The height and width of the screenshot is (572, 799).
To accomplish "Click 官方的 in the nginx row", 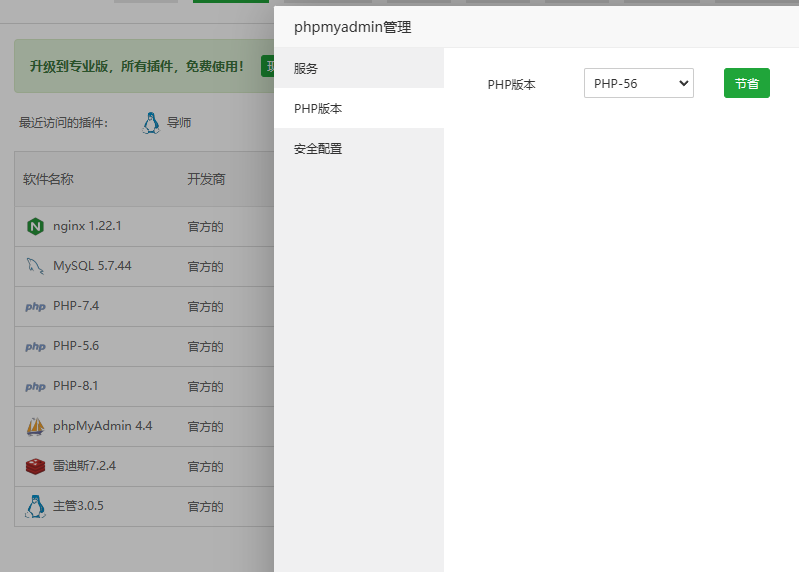I will 205,227.
